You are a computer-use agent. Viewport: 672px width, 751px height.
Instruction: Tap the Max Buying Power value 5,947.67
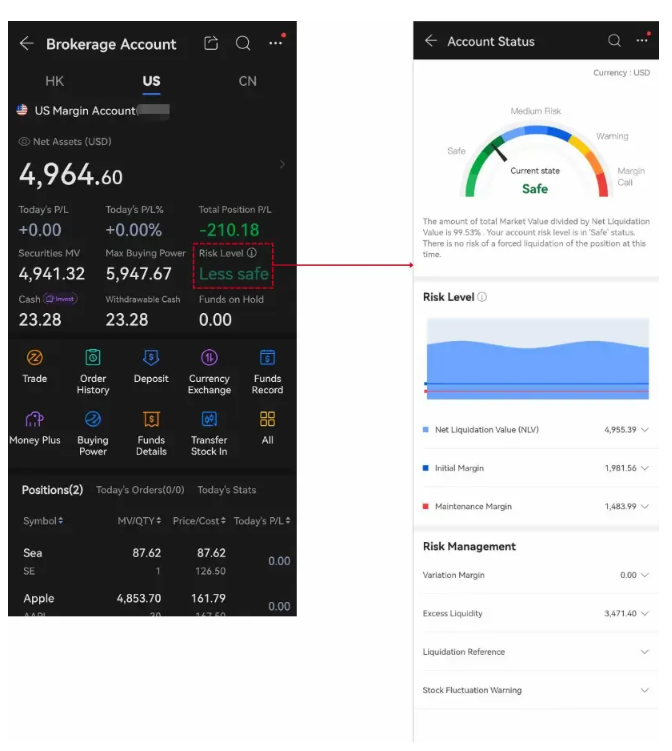click(138, 273)
